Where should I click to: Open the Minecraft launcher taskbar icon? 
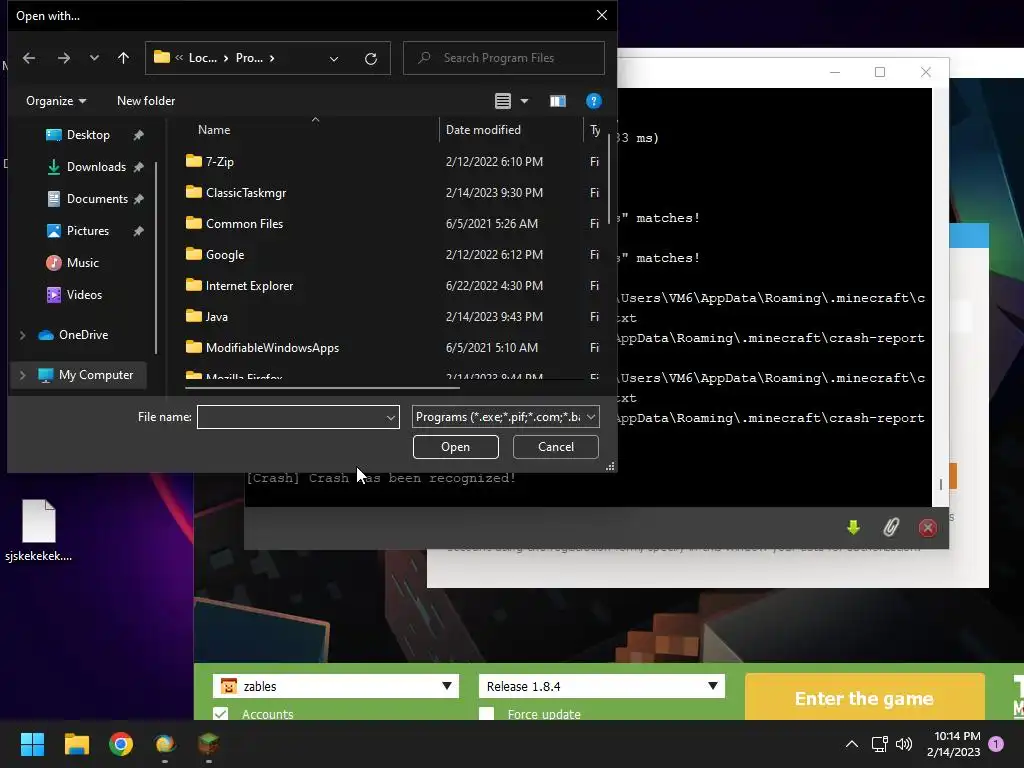tap(208, 744)
